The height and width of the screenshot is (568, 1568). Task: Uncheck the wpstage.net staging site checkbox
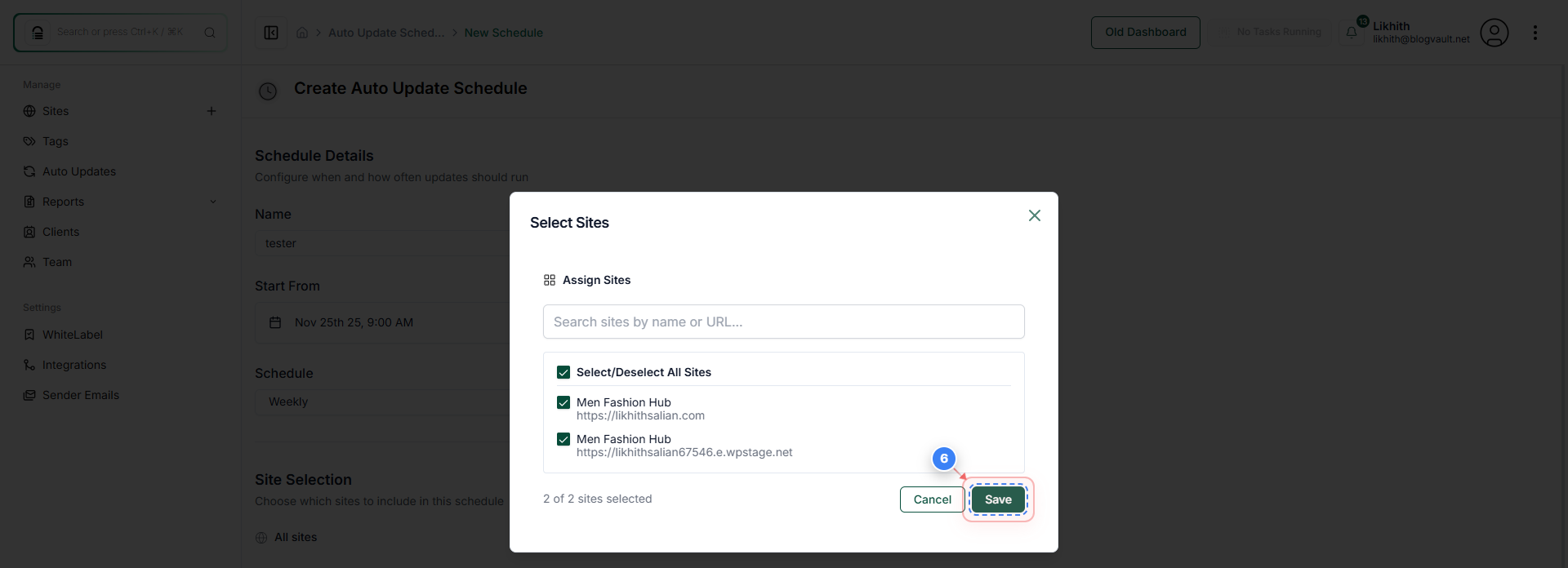(563, 439)
